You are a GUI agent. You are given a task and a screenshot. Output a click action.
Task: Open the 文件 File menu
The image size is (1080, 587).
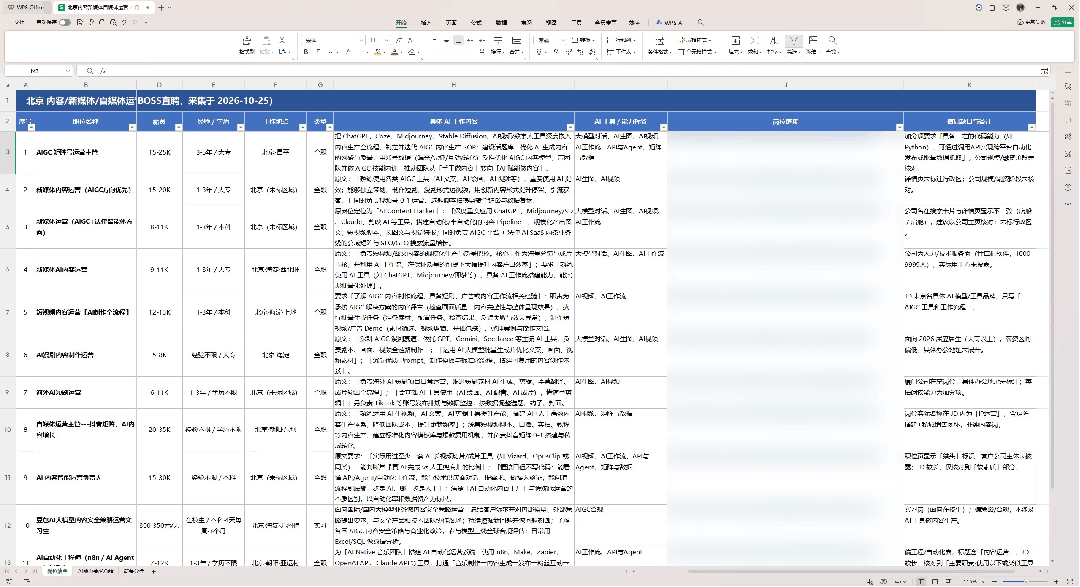click(x=19, y=22)
